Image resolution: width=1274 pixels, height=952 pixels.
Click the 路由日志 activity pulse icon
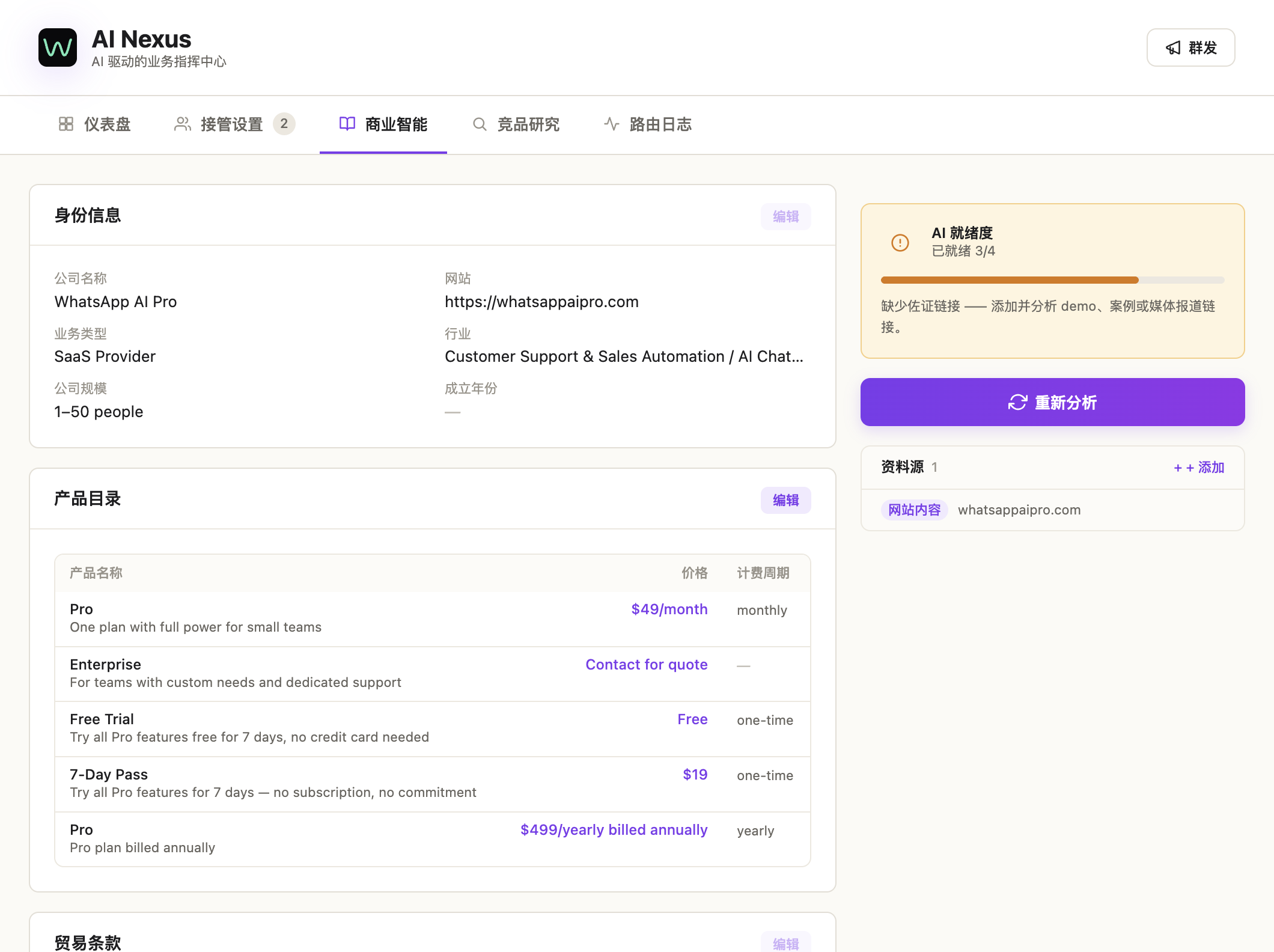[612, 124]
